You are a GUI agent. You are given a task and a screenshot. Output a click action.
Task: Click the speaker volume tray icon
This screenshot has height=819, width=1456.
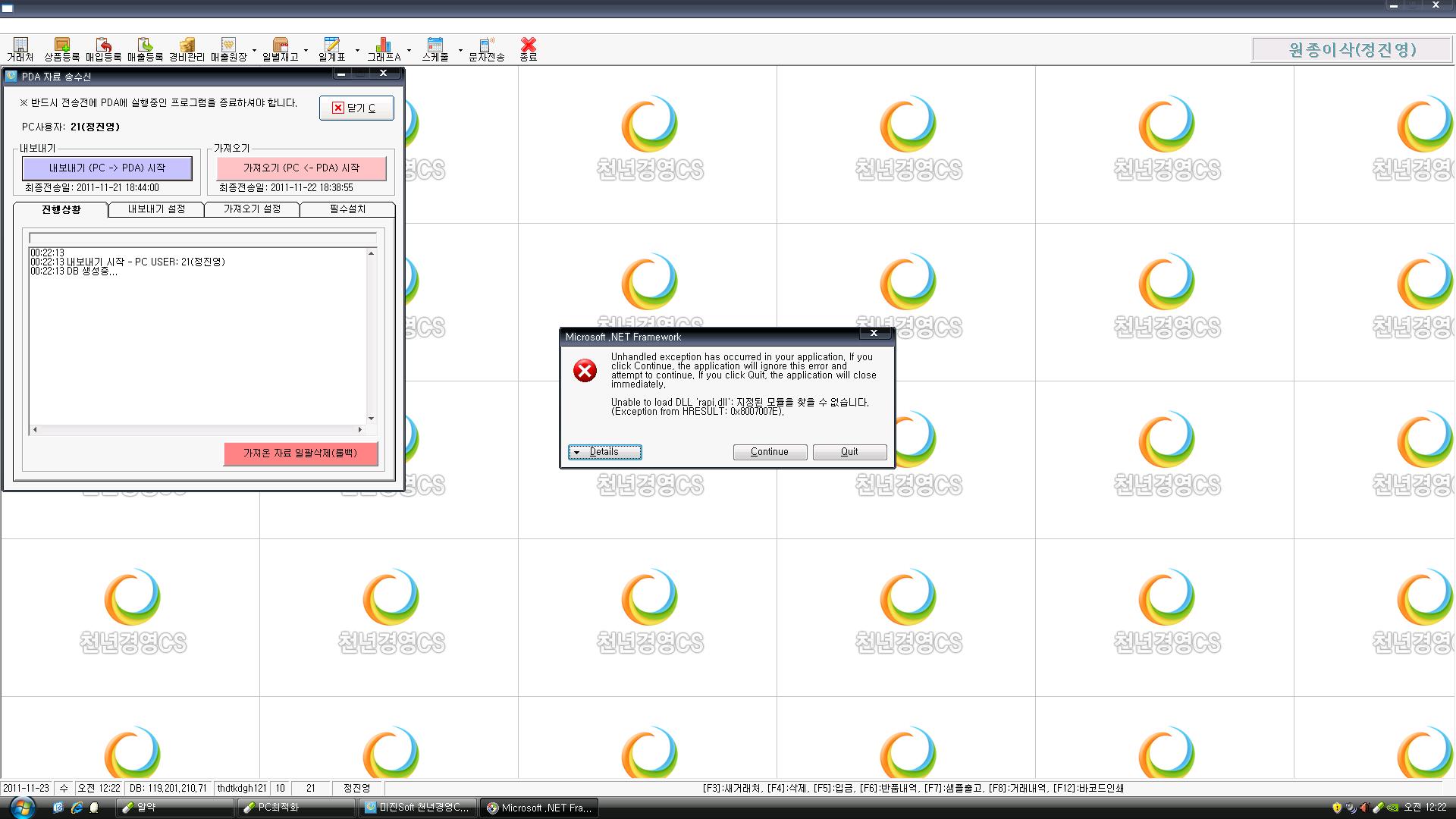1351,808
